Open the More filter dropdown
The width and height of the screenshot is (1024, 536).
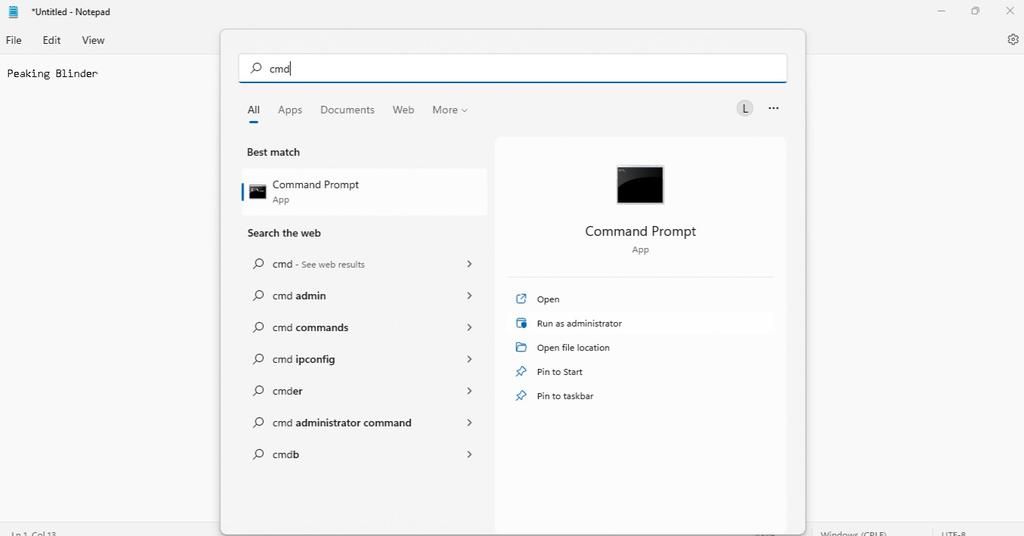pyautogui.click(x=450, y=110)
